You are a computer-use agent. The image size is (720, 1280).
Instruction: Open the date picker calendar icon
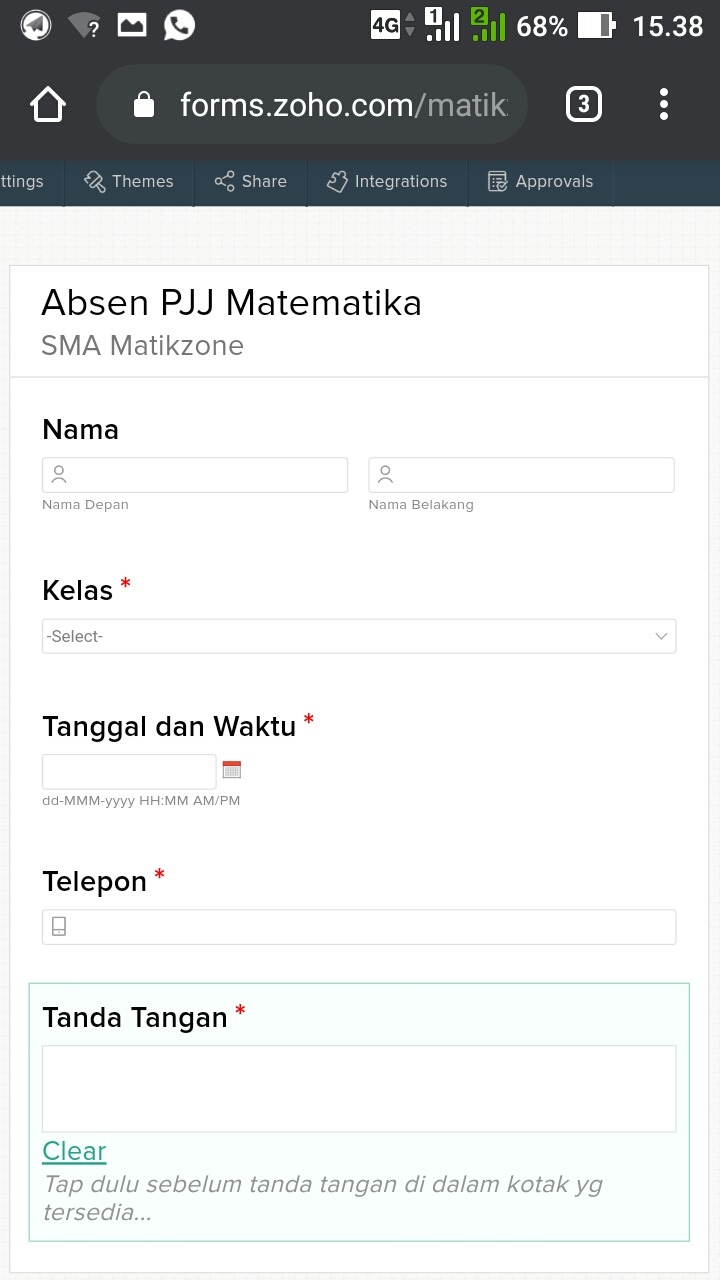coord(232,770)
